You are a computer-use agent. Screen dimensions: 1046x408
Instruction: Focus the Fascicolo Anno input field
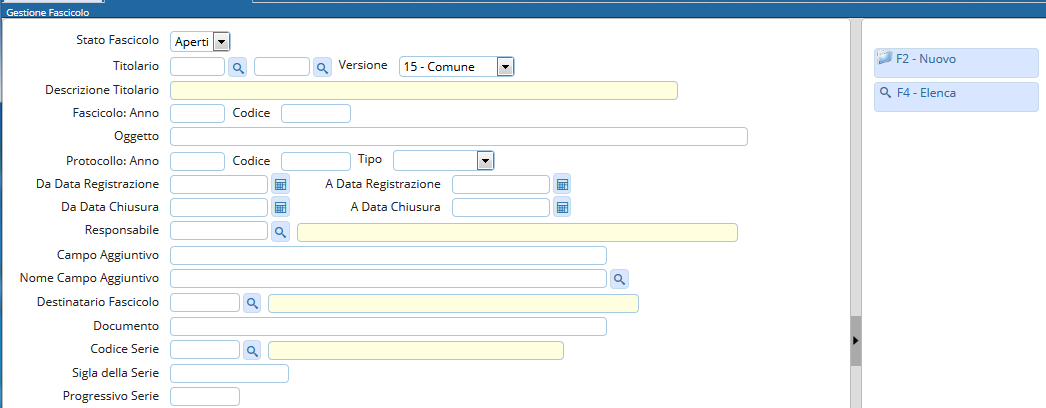(x=197, y=113)
